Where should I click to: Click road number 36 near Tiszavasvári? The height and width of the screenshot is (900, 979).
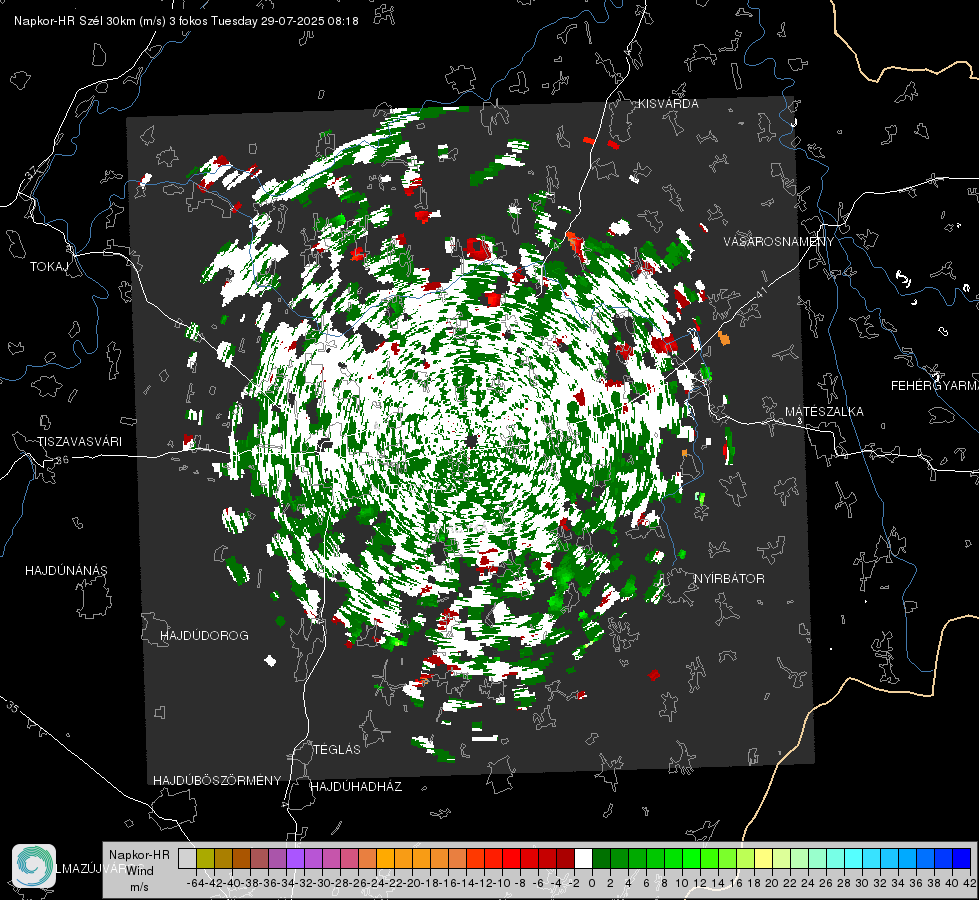coord(62,460)
